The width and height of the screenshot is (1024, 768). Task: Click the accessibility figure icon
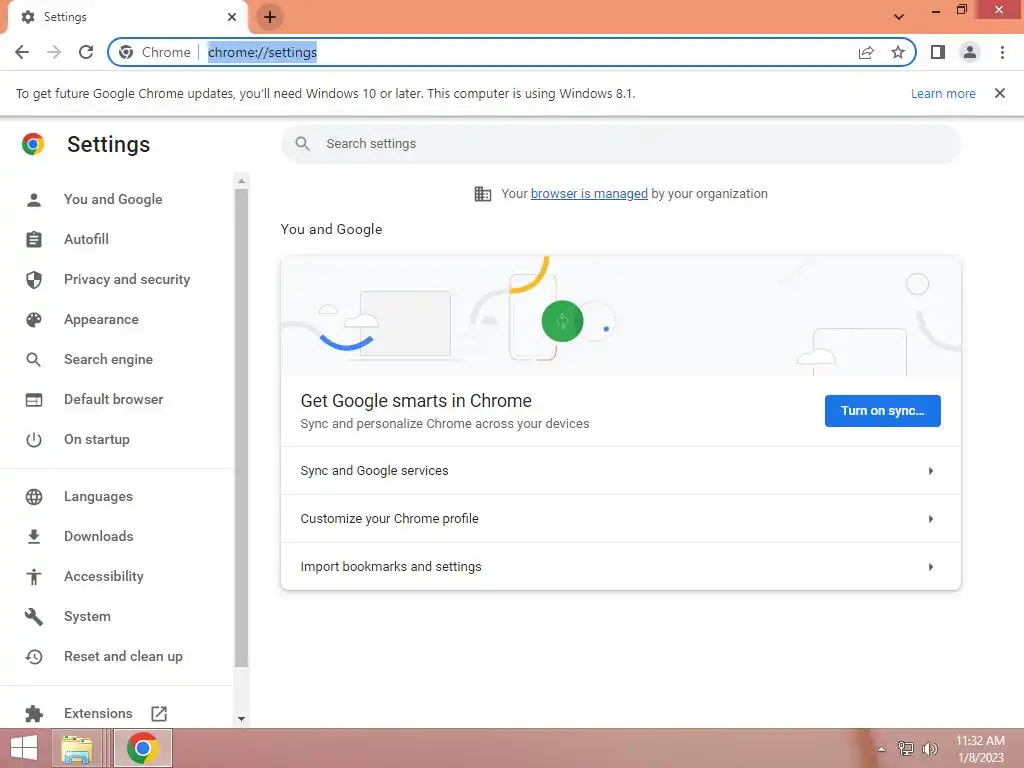pos(34,577)
